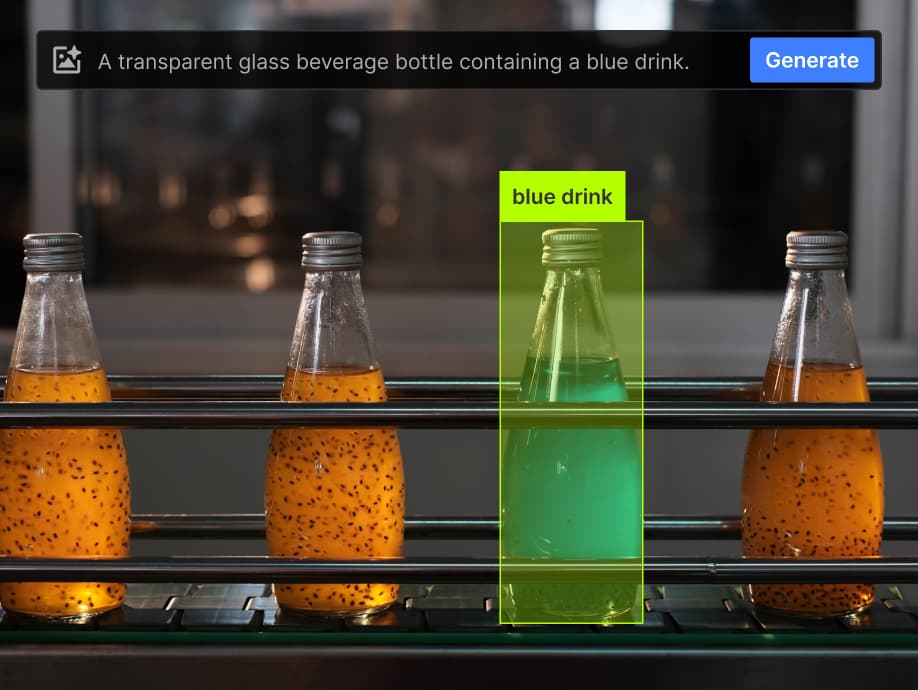Focus the prompt text describing the bottle
This screenshot has width=918, height=690.
(x=393, y=61)
